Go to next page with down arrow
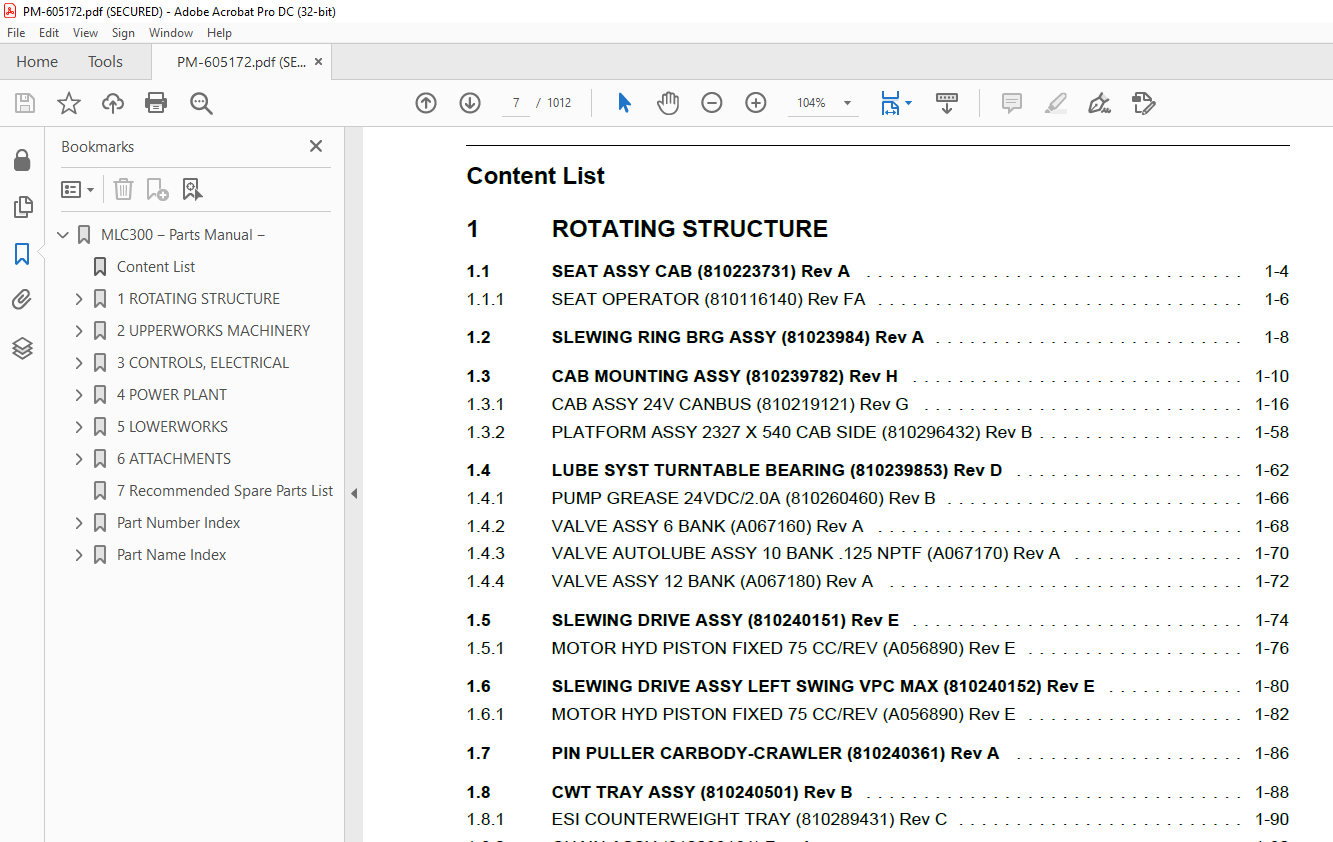The width and height of the screenshot is (1333, 842). click(470, 103)
